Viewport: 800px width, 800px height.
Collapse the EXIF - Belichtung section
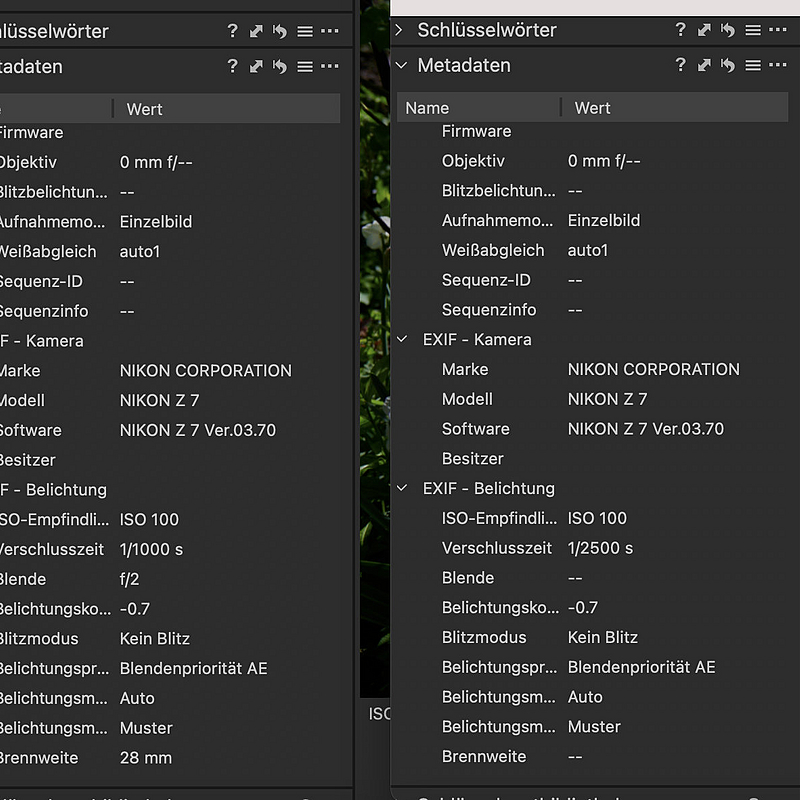[x=402, y=489]
